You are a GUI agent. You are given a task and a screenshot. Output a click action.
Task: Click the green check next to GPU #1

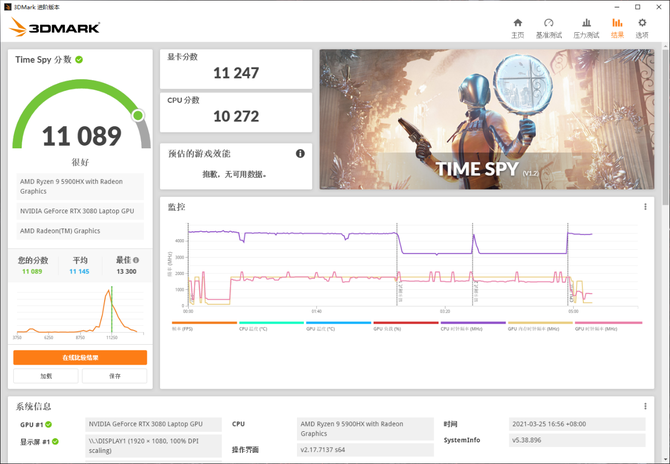point(47,424)
